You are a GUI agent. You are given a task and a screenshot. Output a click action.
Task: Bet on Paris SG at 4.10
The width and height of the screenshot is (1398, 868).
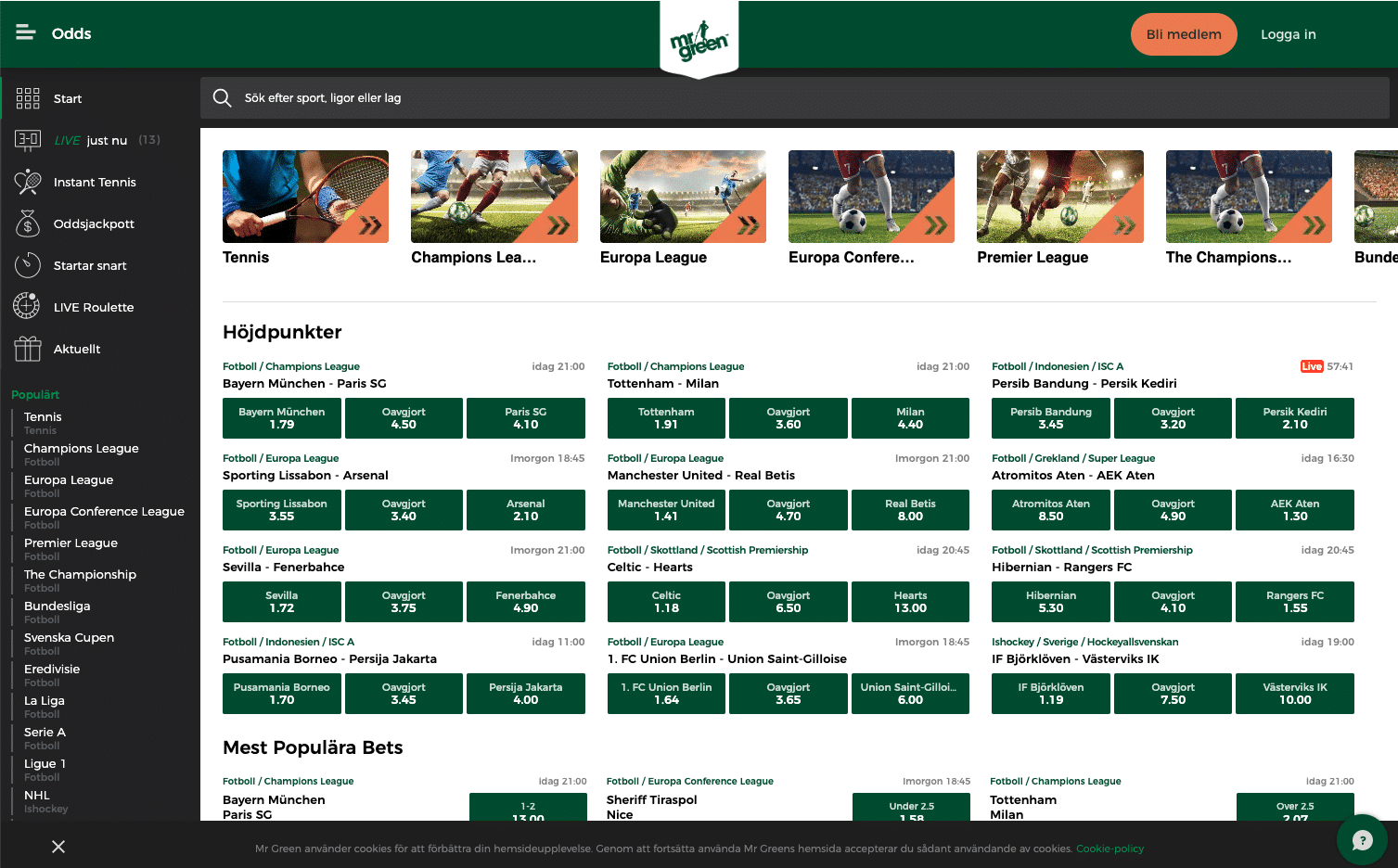526,418
